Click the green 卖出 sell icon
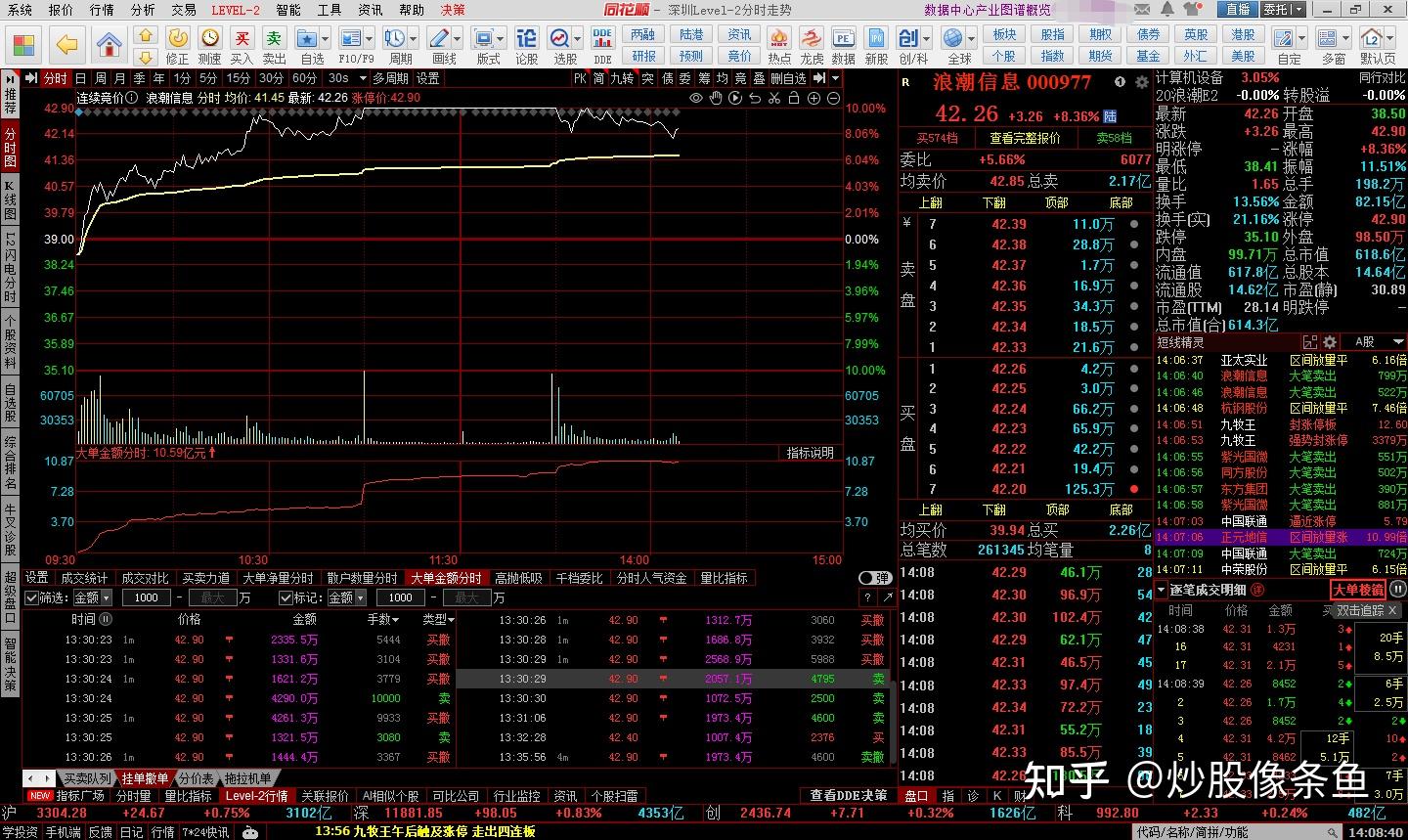 click(x=274, y=37)
